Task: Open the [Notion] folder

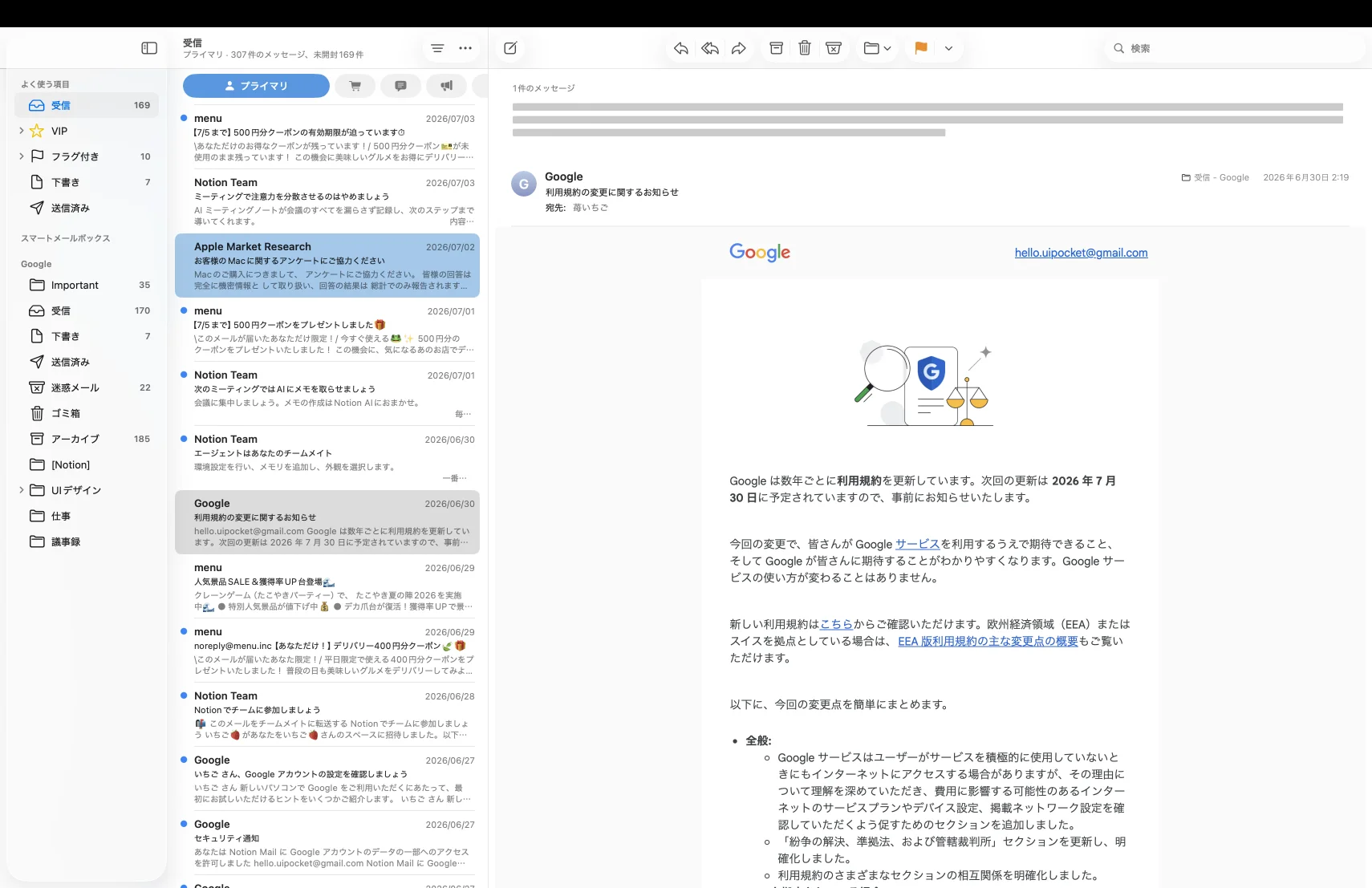Action: click(x=87, y=464)
